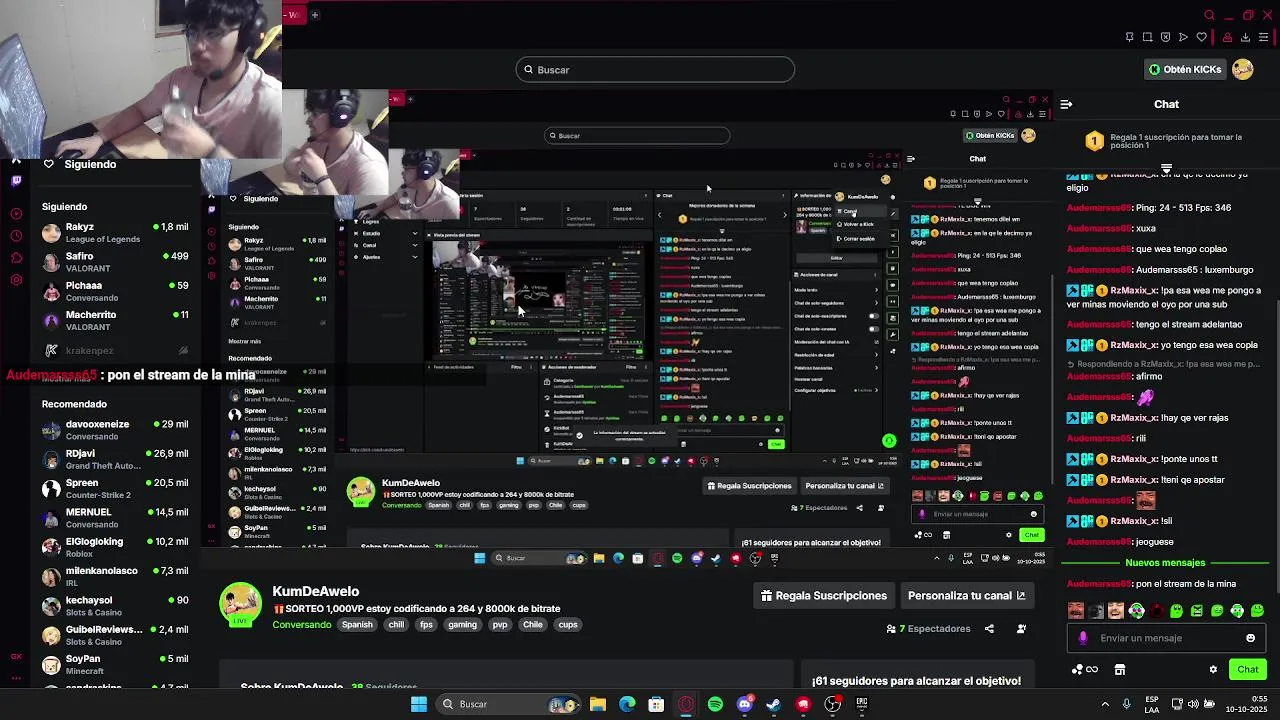Open a new browser tab
The width and height of the screenshot is (1280, 720).
pos(314,15)
